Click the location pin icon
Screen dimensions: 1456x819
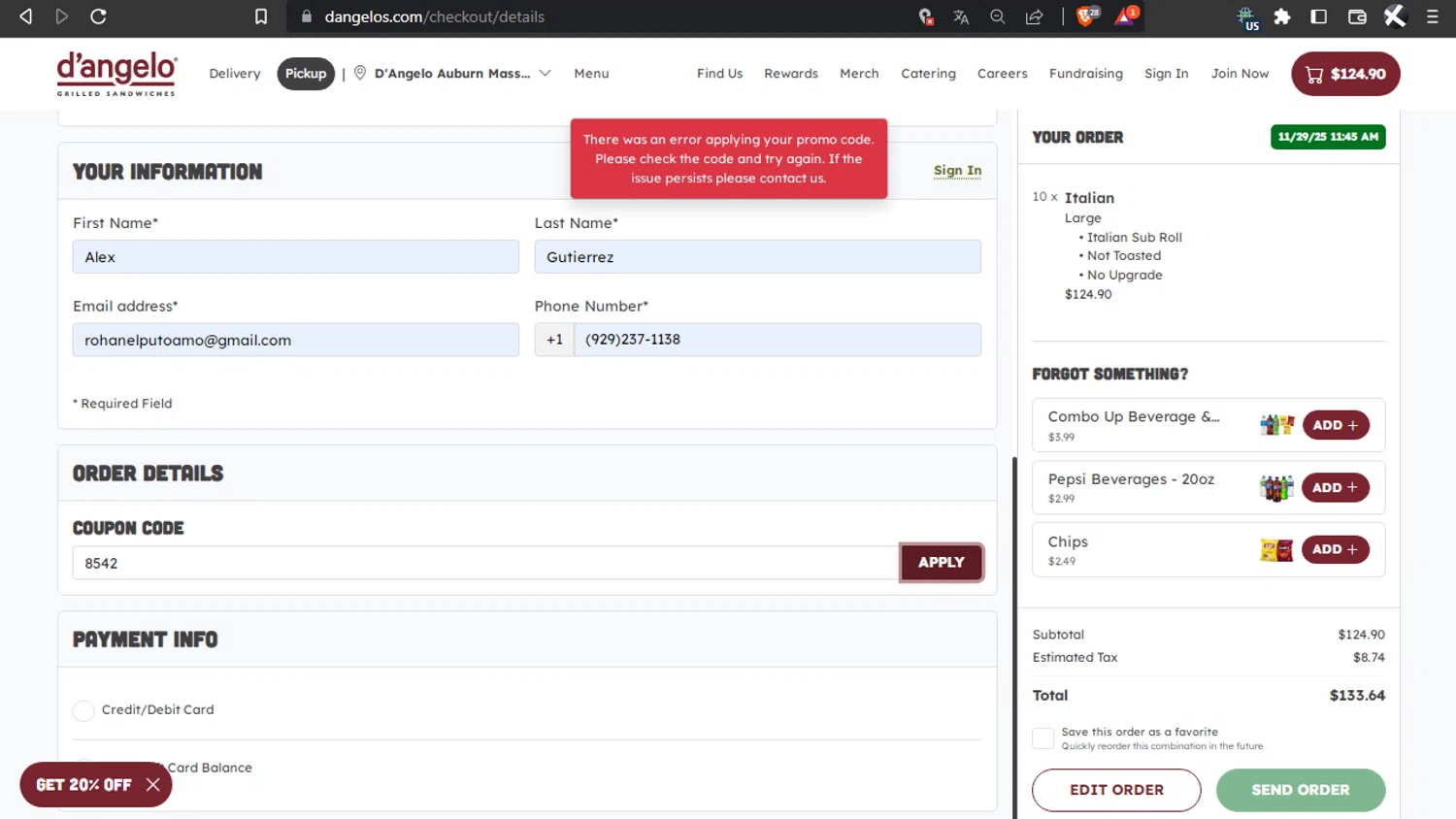(360, 73)
